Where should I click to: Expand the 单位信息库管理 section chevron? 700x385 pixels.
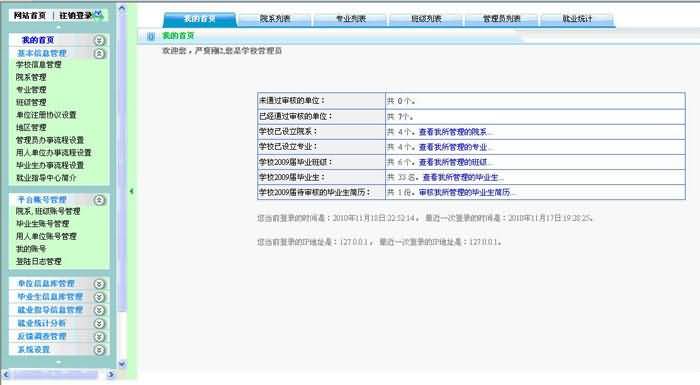pos(100,284)
